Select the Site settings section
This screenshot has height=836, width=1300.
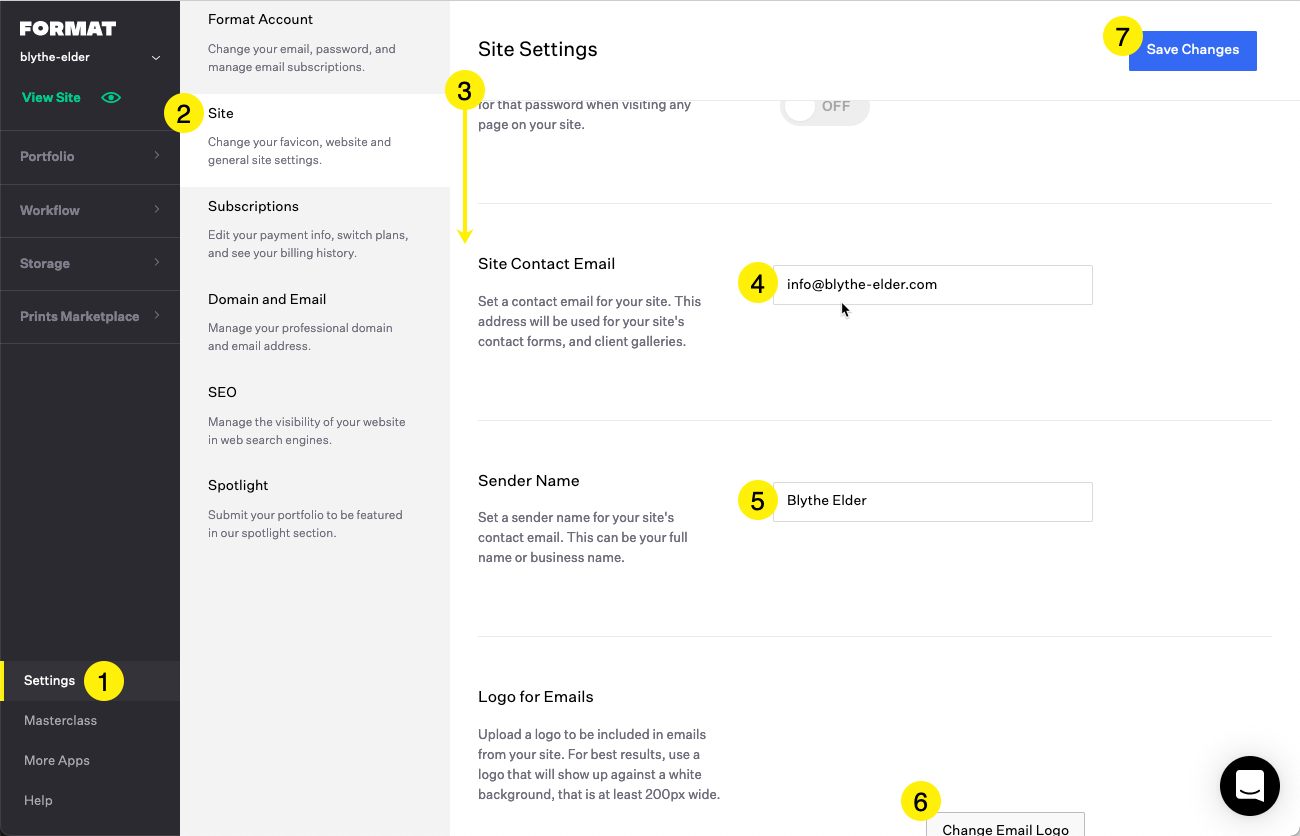click(315, 140)
